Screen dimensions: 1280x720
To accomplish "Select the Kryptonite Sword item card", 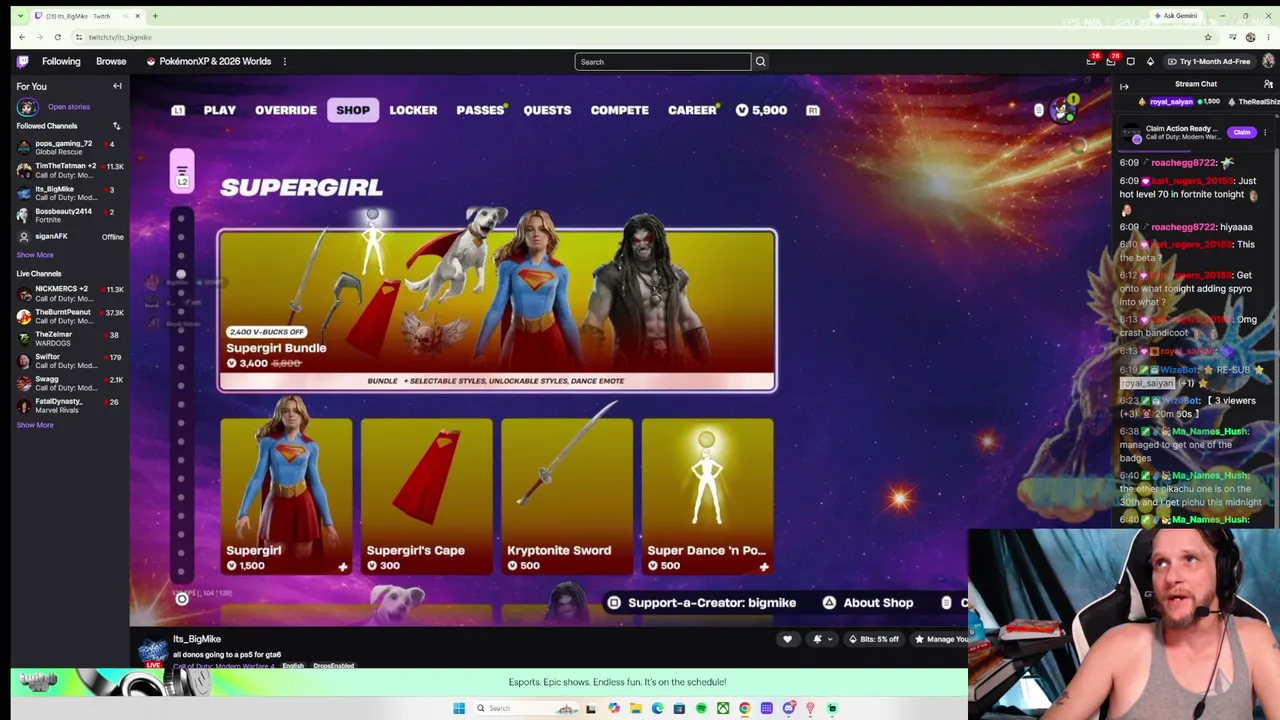I will 567,496.
